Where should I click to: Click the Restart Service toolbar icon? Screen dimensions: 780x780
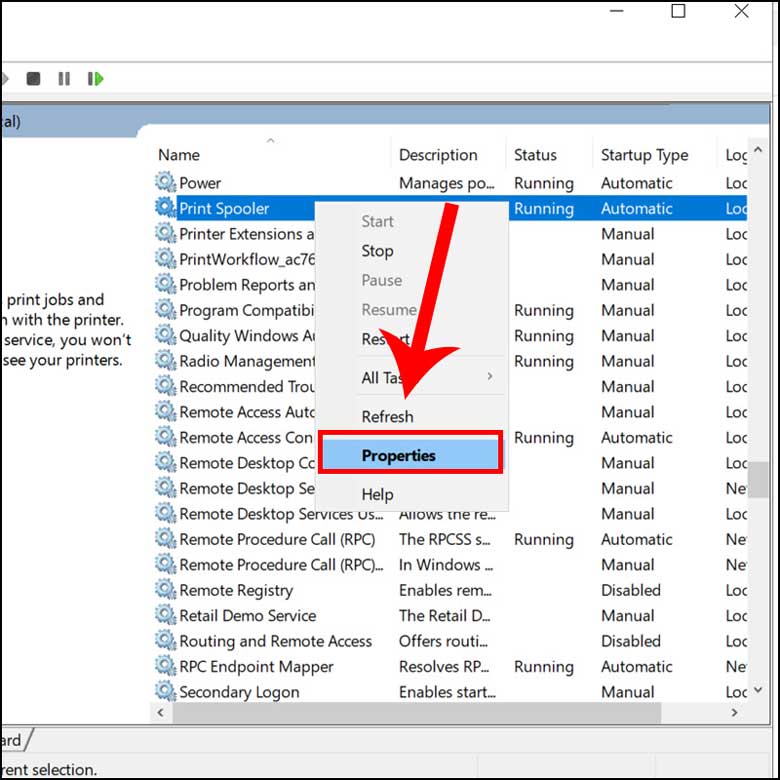(x=95, y=78)
